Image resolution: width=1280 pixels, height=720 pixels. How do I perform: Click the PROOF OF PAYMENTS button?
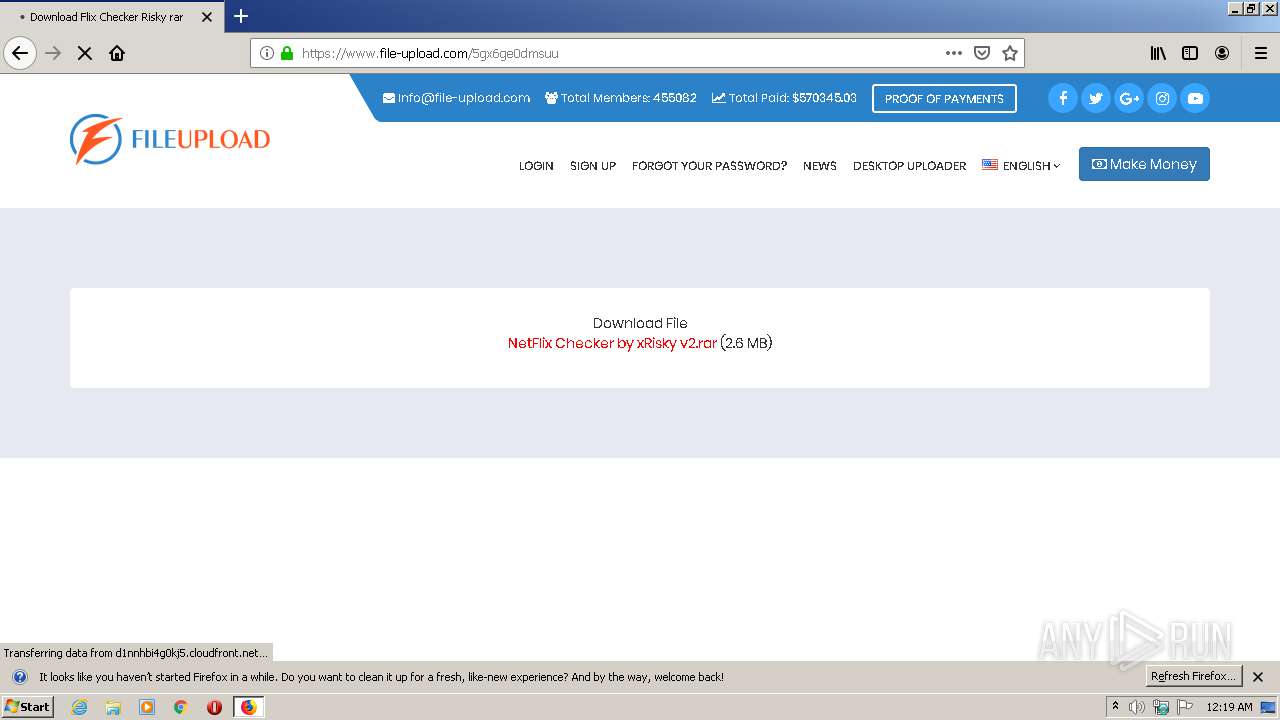click(944, 98)
